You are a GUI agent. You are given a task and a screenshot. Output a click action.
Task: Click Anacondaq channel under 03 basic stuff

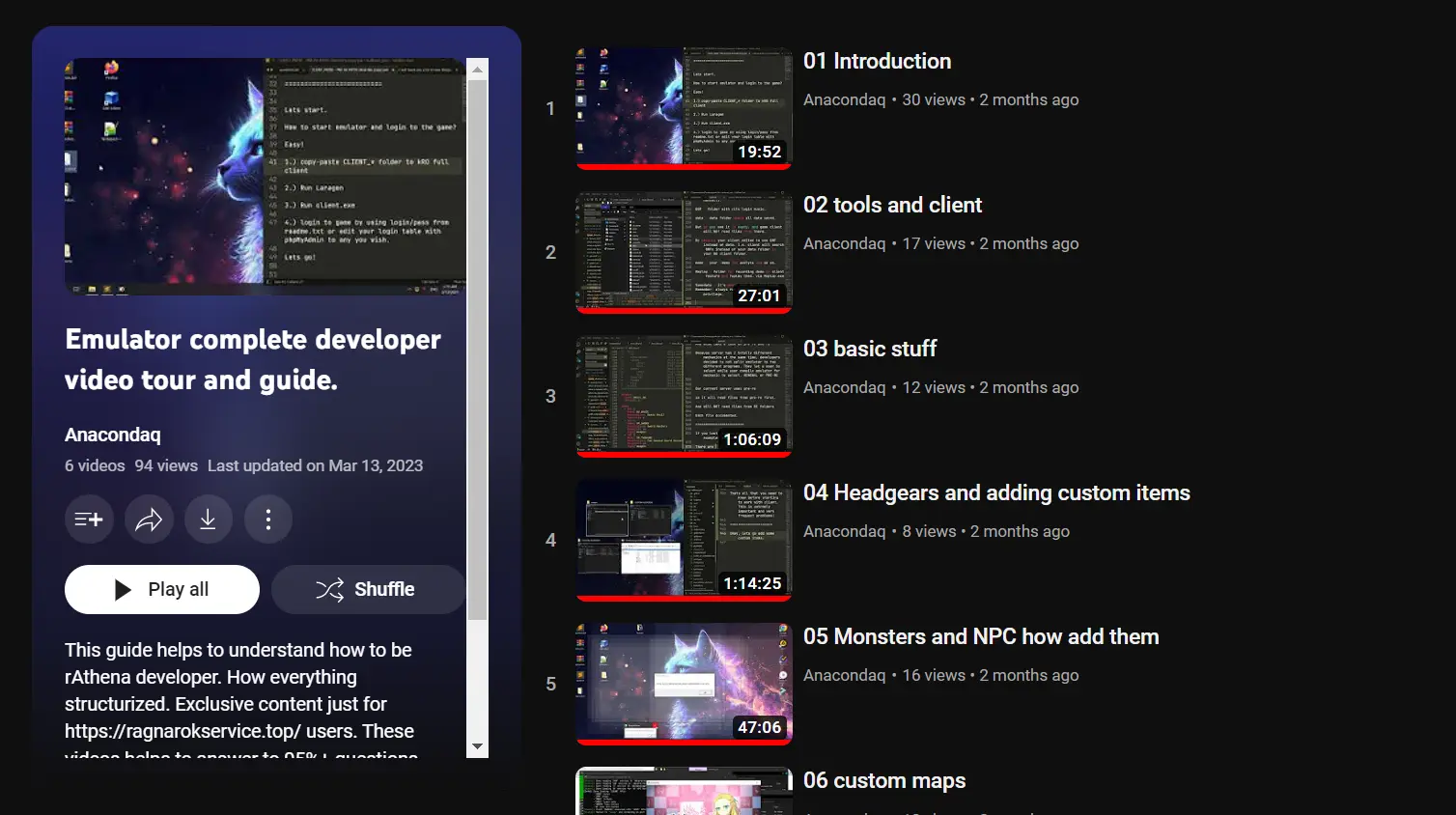[845, 387]
